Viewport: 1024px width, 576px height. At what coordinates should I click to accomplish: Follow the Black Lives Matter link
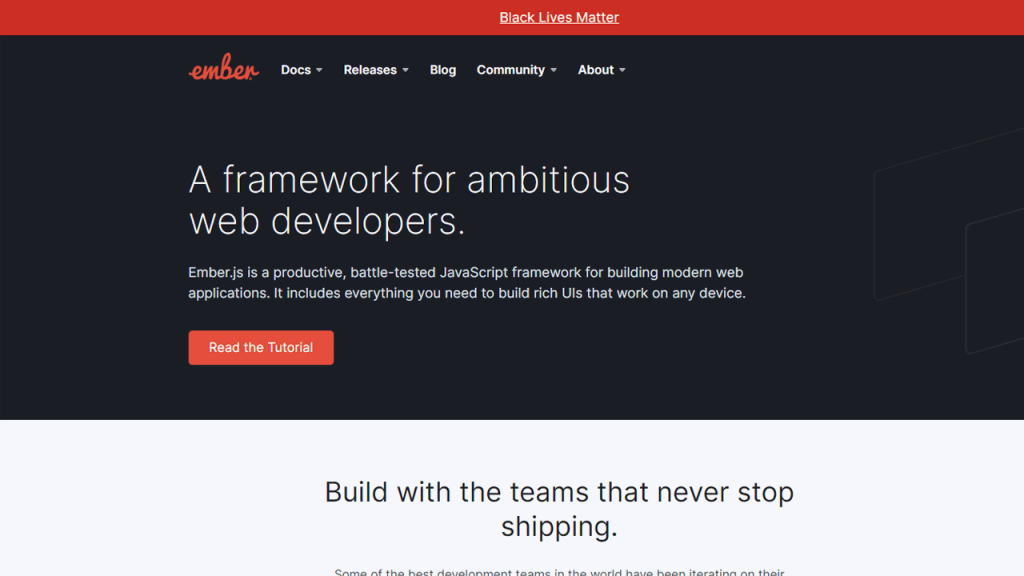coord(559,17)
